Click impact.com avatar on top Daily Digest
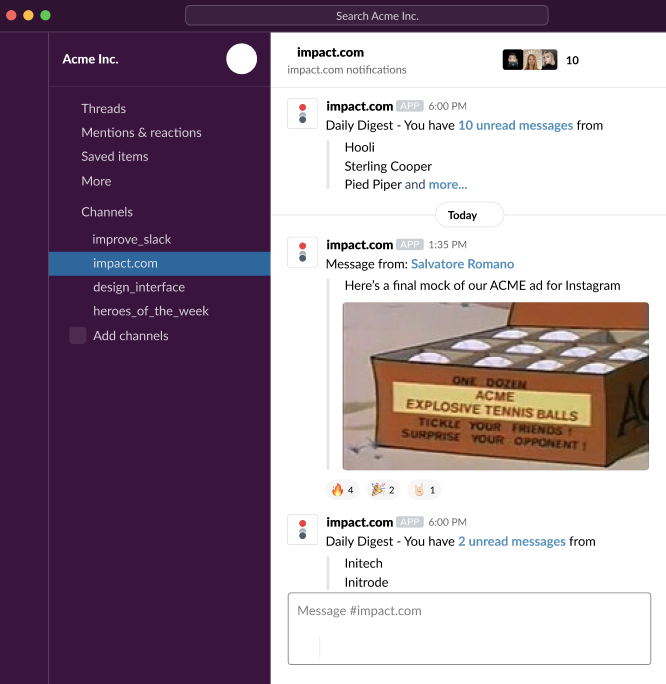Image resolution: width=666 pixels, height=684 pixels. pyautogui.click(x=302, y=114)
